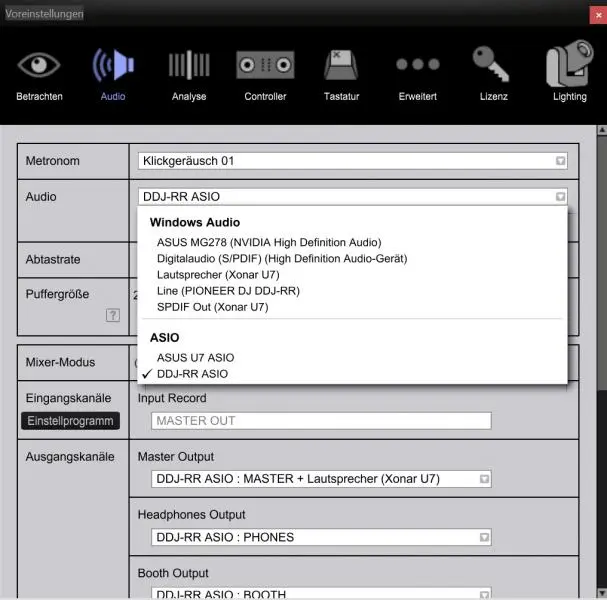Expand the Master Output dropdown
607x600 pixels.
tap(321, 479)
